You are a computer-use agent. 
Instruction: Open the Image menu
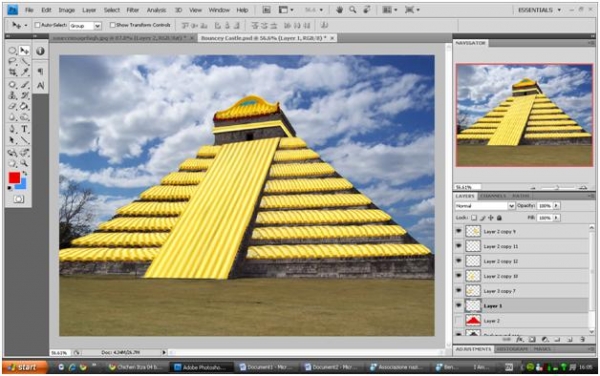tap(67, 10)
